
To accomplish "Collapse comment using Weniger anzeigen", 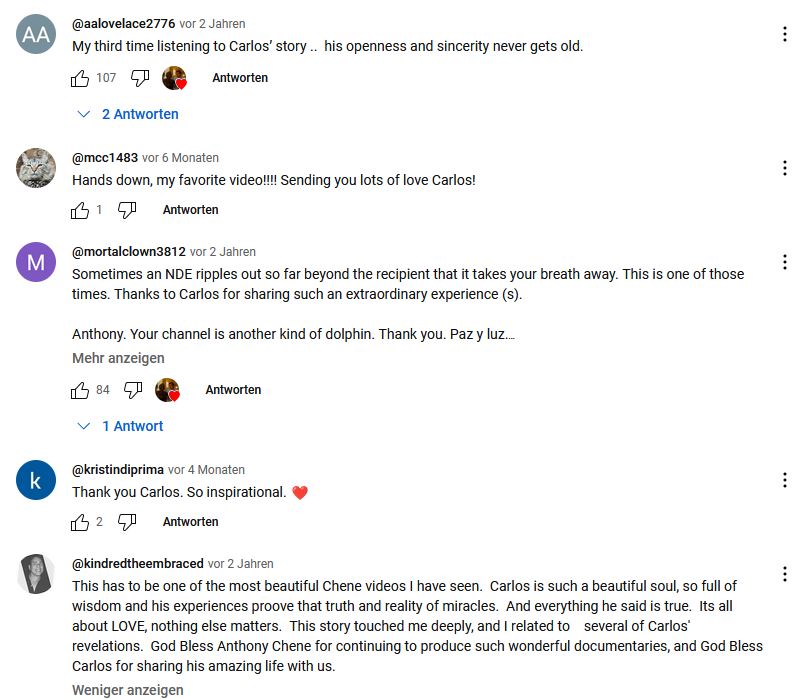I will (x=127, y=690).
